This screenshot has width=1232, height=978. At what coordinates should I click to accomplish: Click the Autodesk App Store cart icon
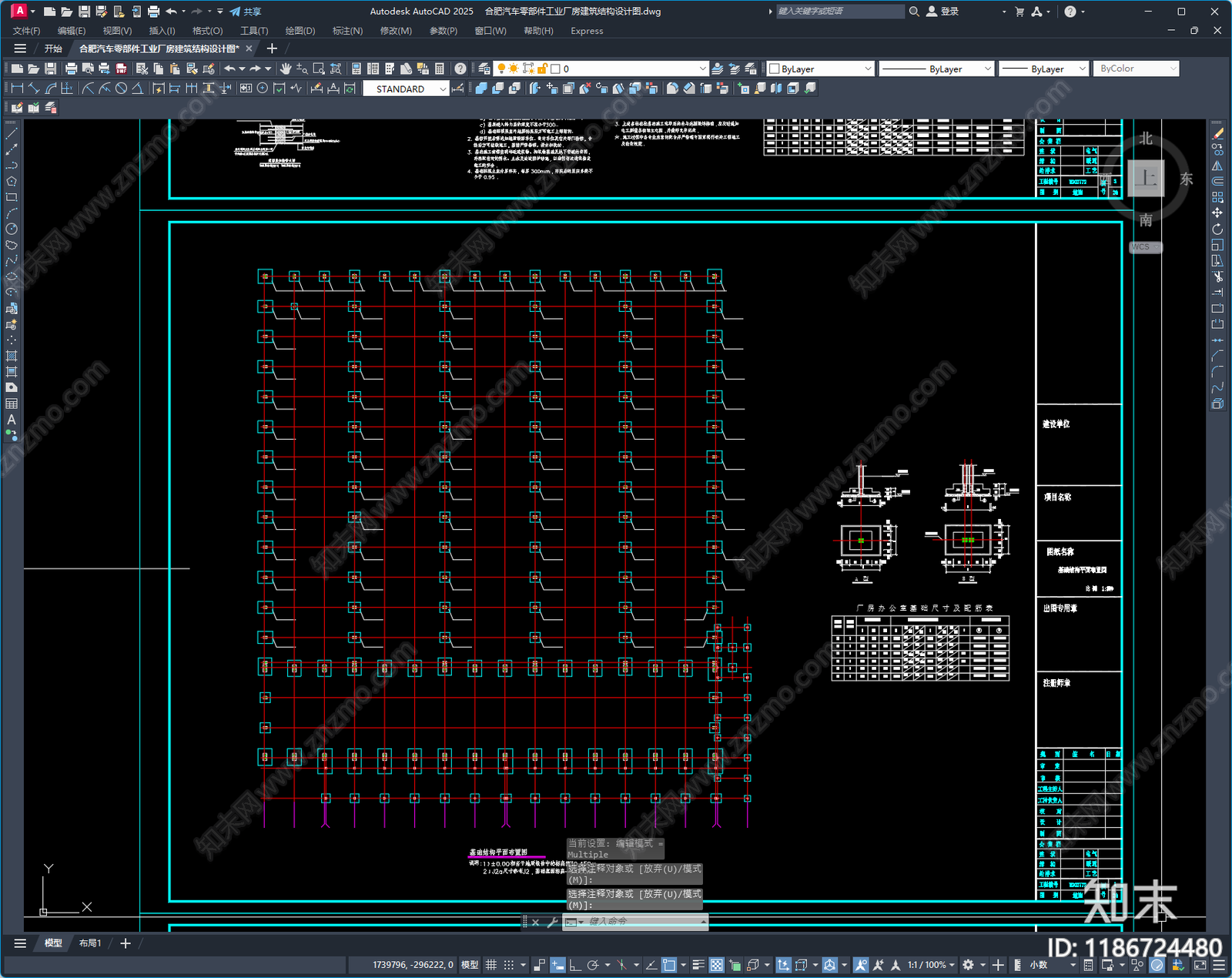[1019, 12]
